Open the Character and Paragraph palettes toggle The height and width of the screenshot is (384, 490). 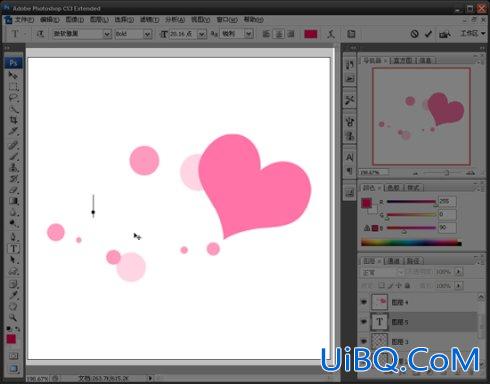pos(351,34)
